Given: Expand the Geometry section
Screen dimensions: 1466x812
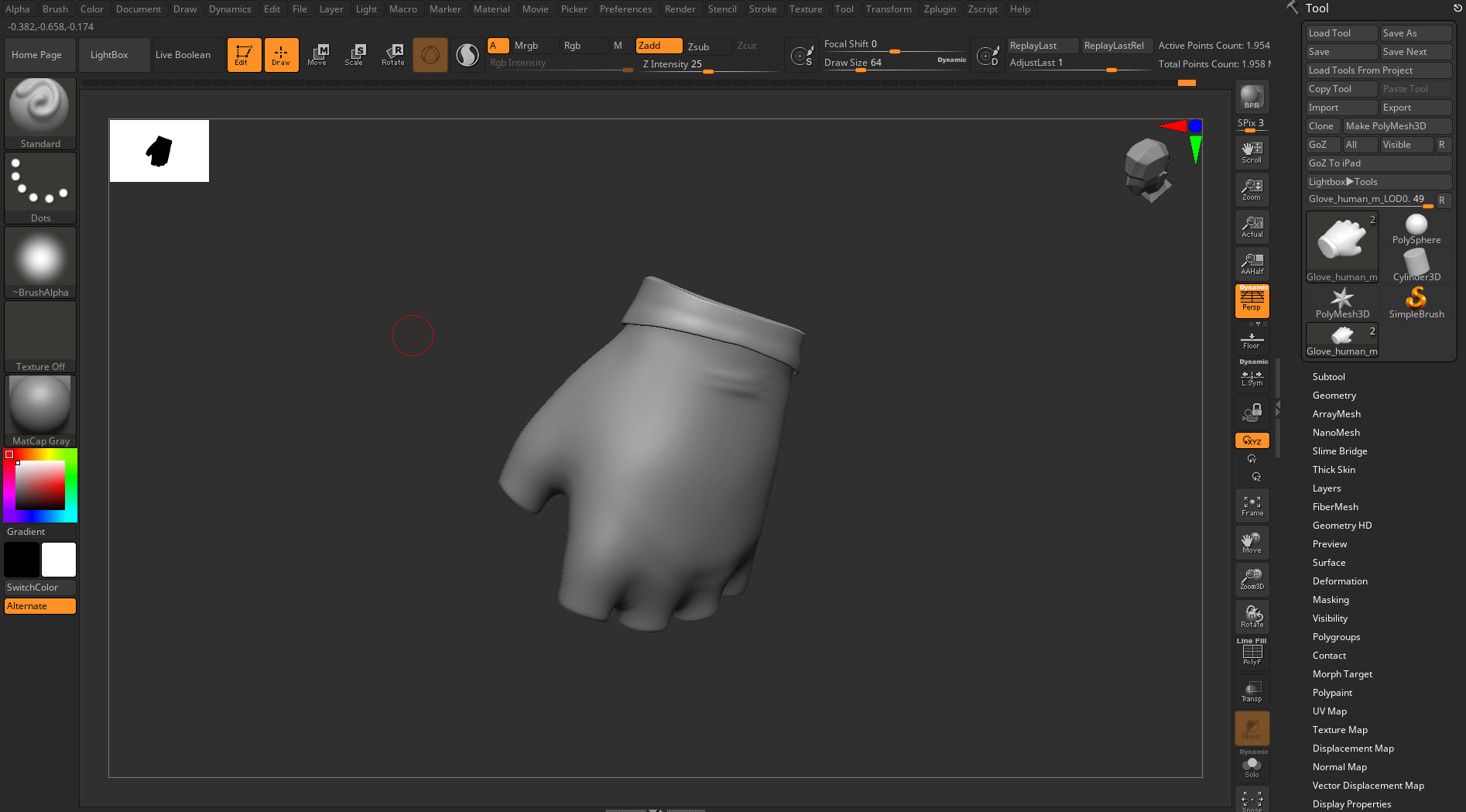Looking at the screenshot, I should click(1334, 396).
